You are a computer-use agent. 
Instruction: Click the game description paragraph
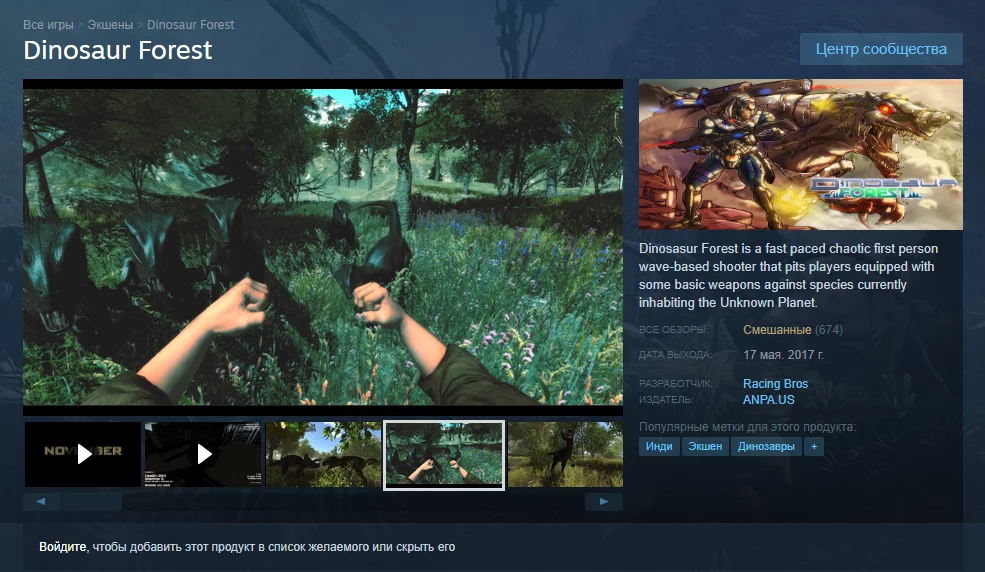[788, 276]
